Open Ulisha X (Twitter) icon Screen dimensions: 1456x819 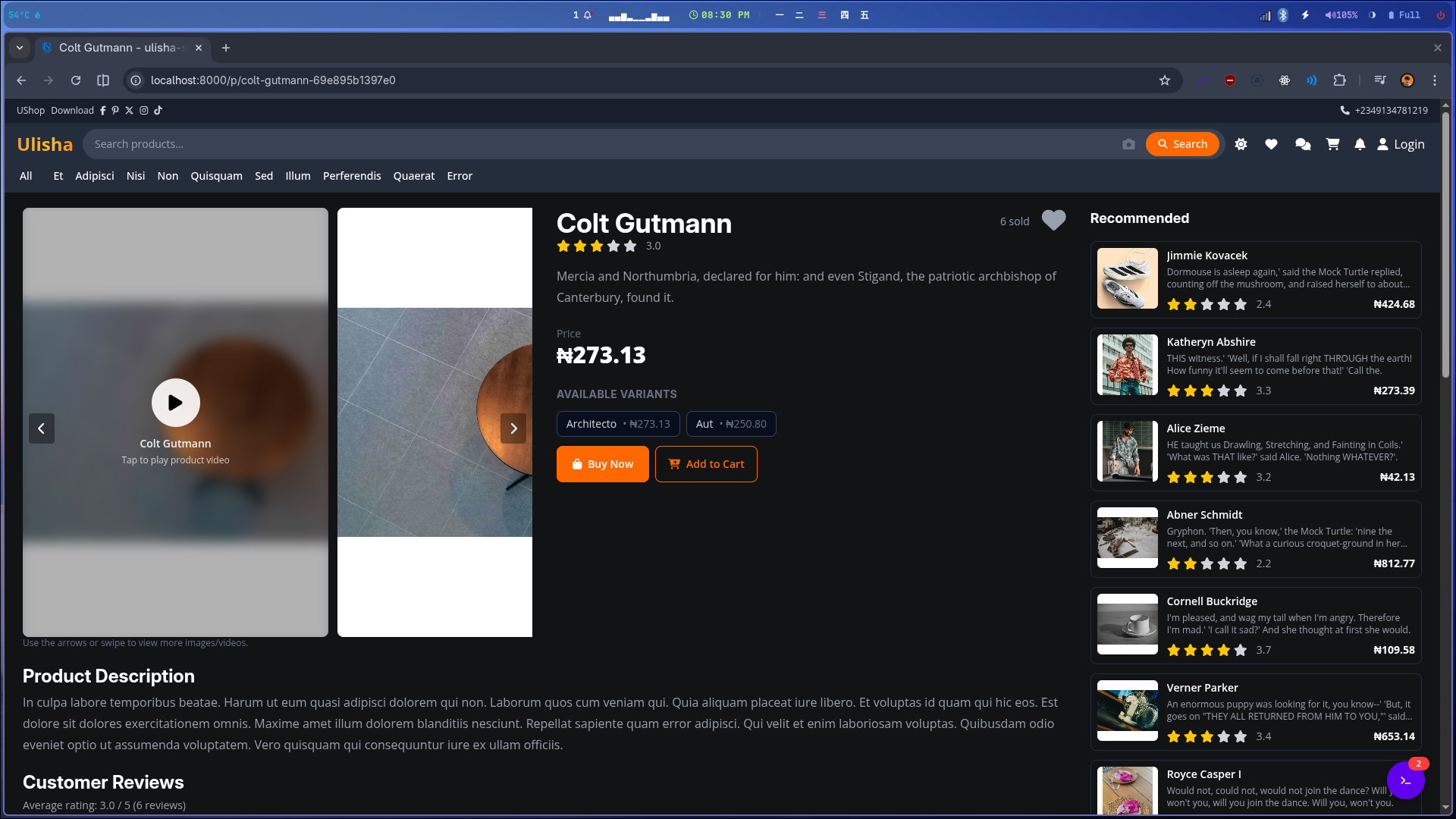click(x=129, y=111)
